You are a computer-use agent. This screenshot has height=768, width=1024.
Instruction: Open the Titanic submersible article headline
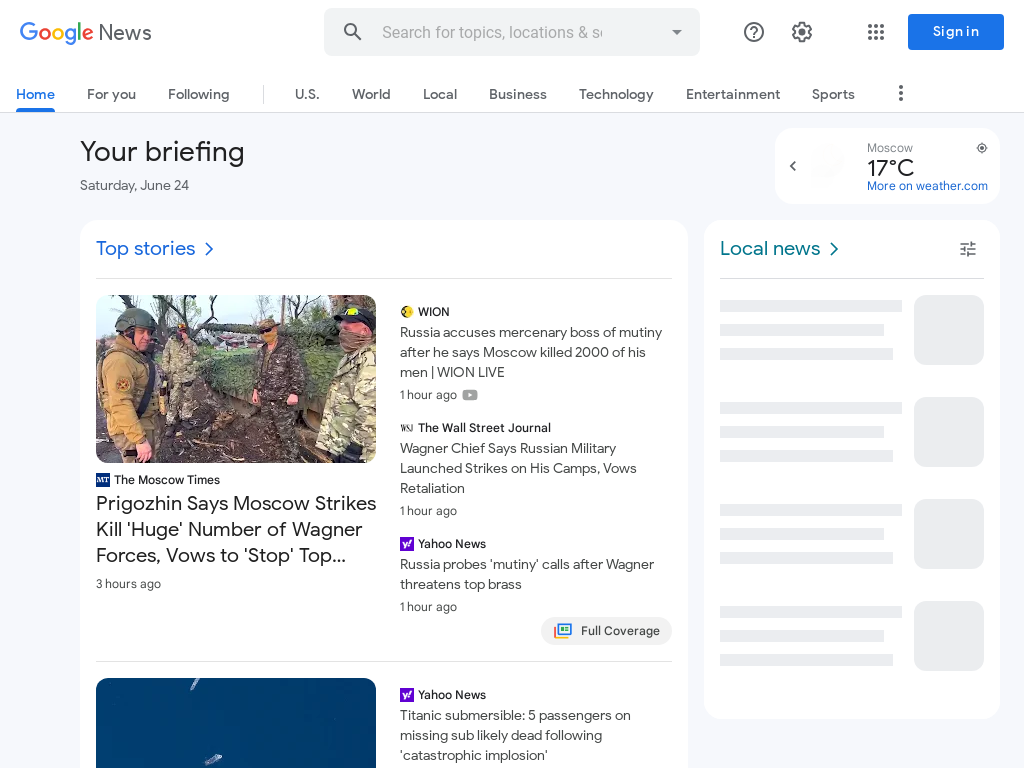click(515, 735)
